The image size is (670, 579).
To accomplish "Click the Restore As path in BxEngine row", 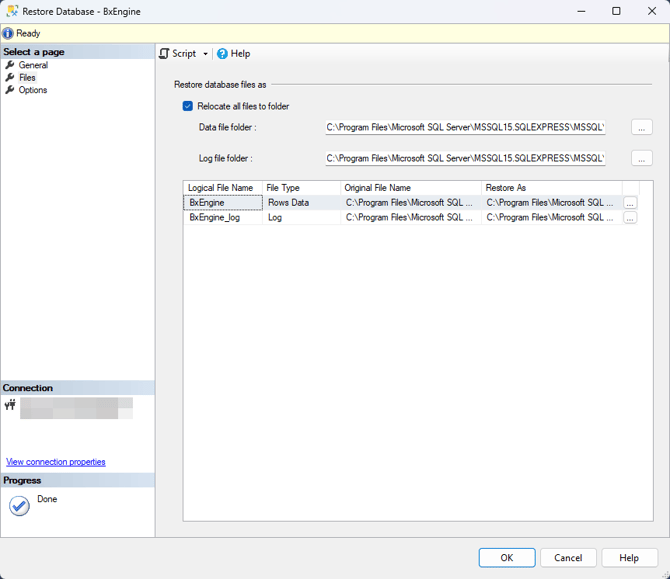I will pyautogui.click(x=552, y=203).
